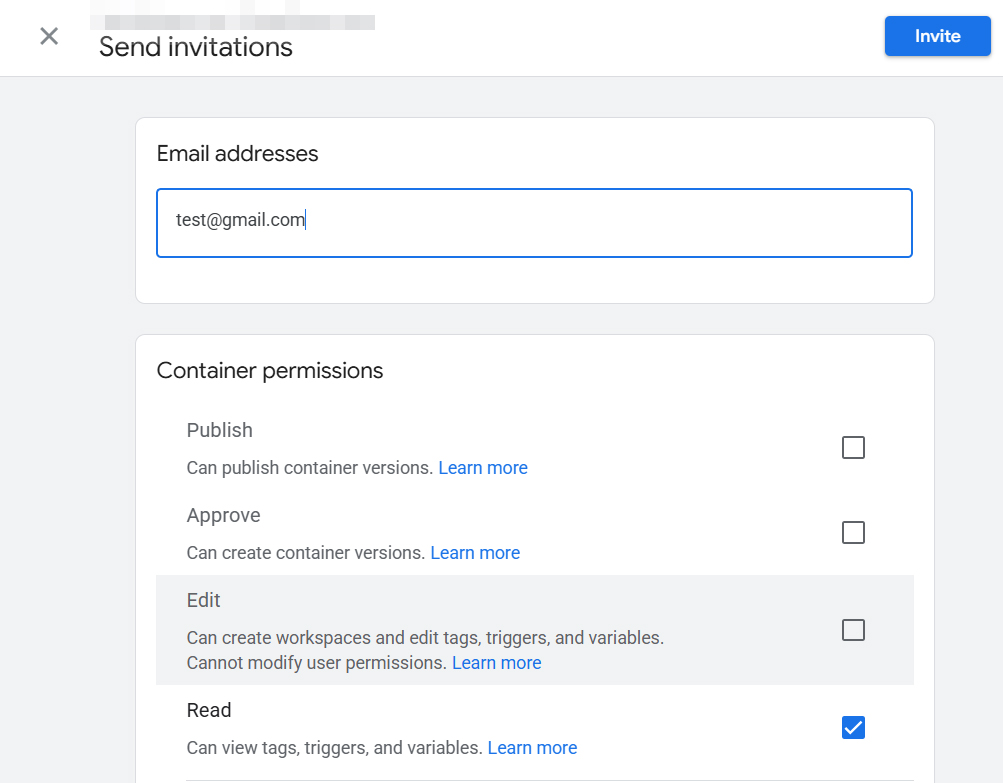Screen dimensions: 1003x783
Task: Click inside the Email addresses input field
Action: [x=534, y=222]
